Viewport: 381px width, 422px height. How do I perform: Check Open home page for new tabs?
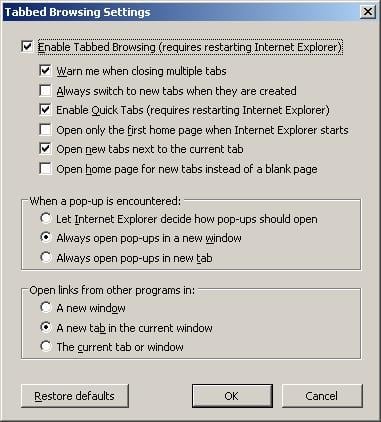[45, 169]
